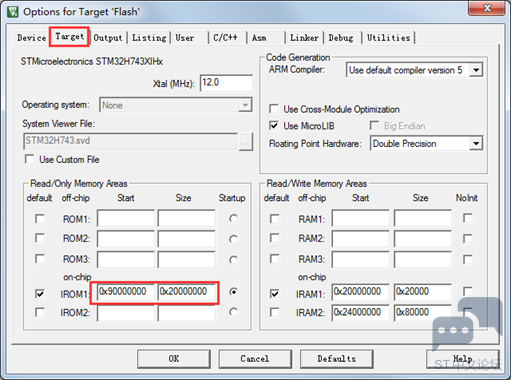Check the ROM2 default checkbox

click(40, 238)
